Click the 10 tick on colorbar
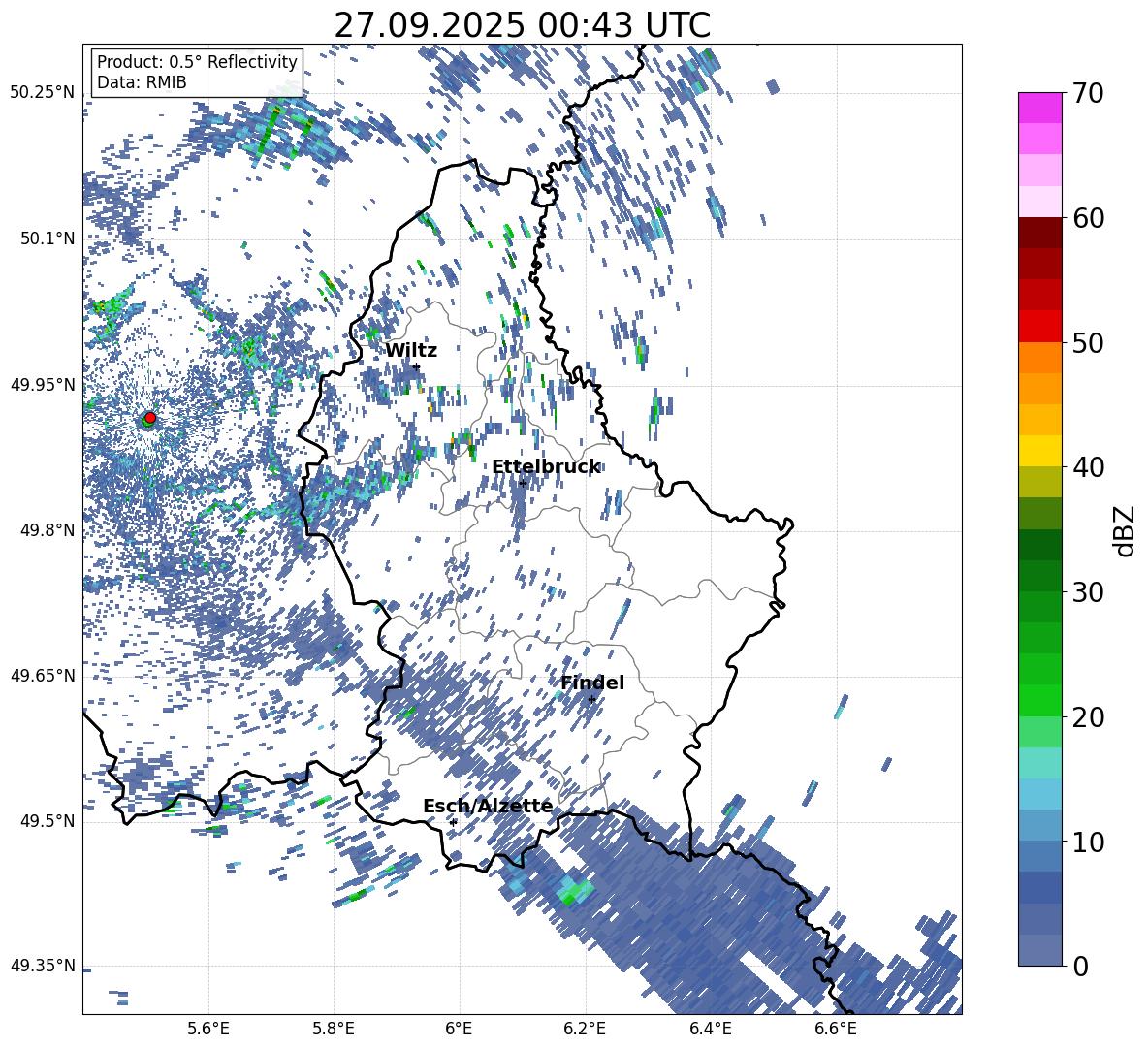This screenshot has height=1048, width=1148. pyautogui.click(x=1088, y=842)
